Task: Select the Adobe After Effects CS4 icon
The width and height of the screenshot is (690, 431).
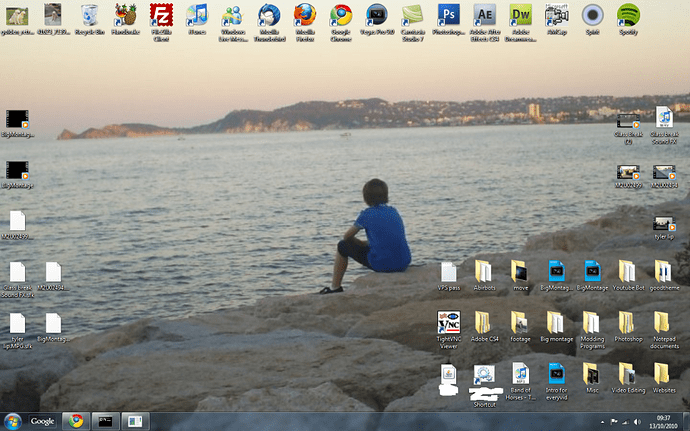Action: tap(484, 15)
